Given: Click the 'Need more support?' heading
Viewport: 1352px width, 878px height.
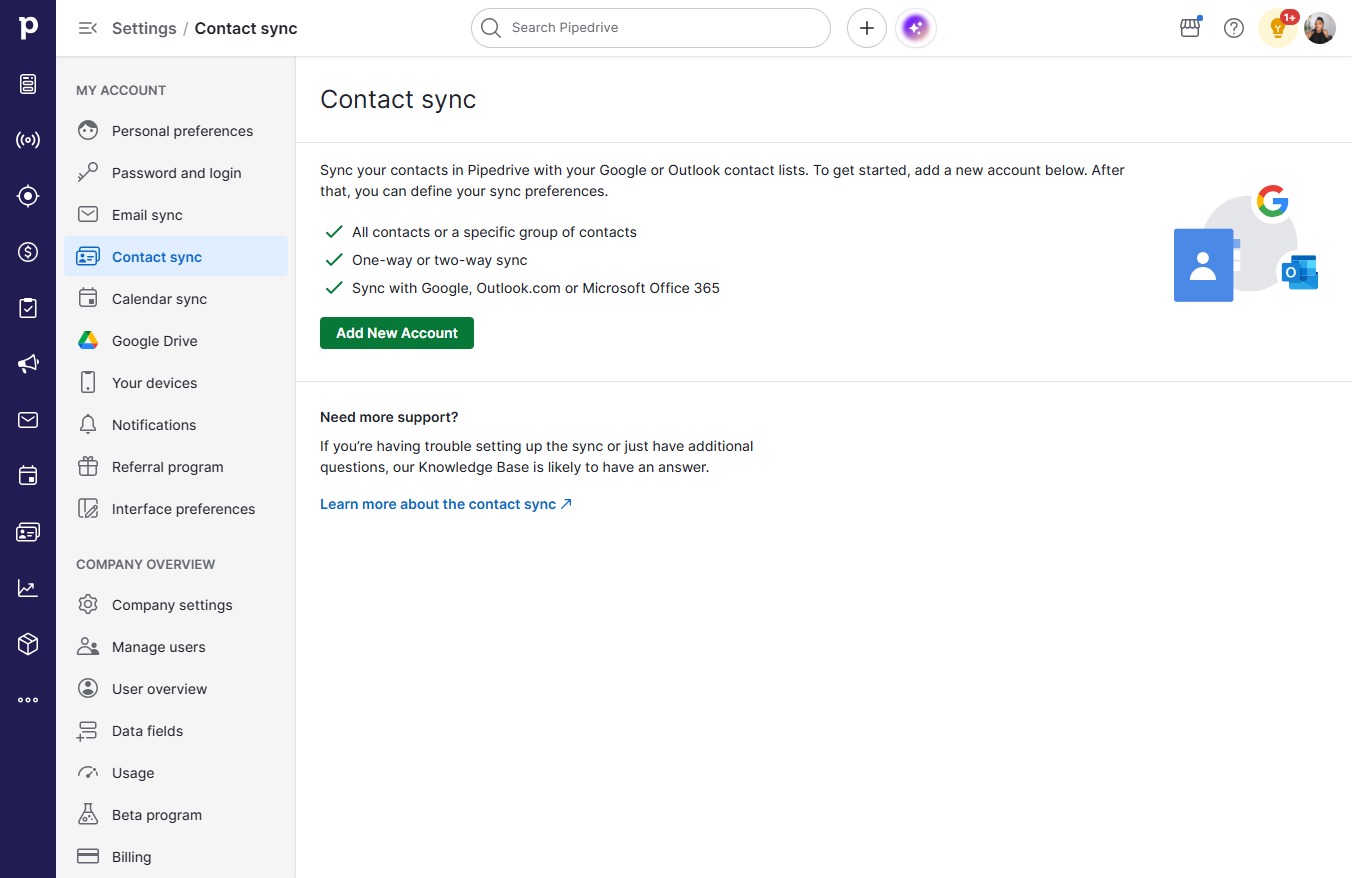Looking at the screenshot, I should tap(389, 417).
